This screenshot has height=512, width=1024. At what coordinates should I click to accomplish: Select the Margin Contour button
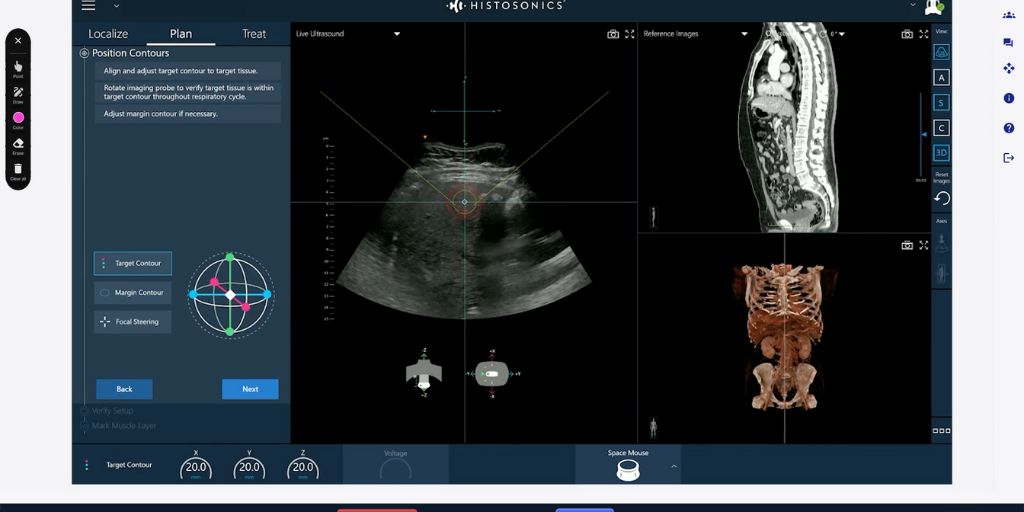pyautogui.click(x=132, y=293)
